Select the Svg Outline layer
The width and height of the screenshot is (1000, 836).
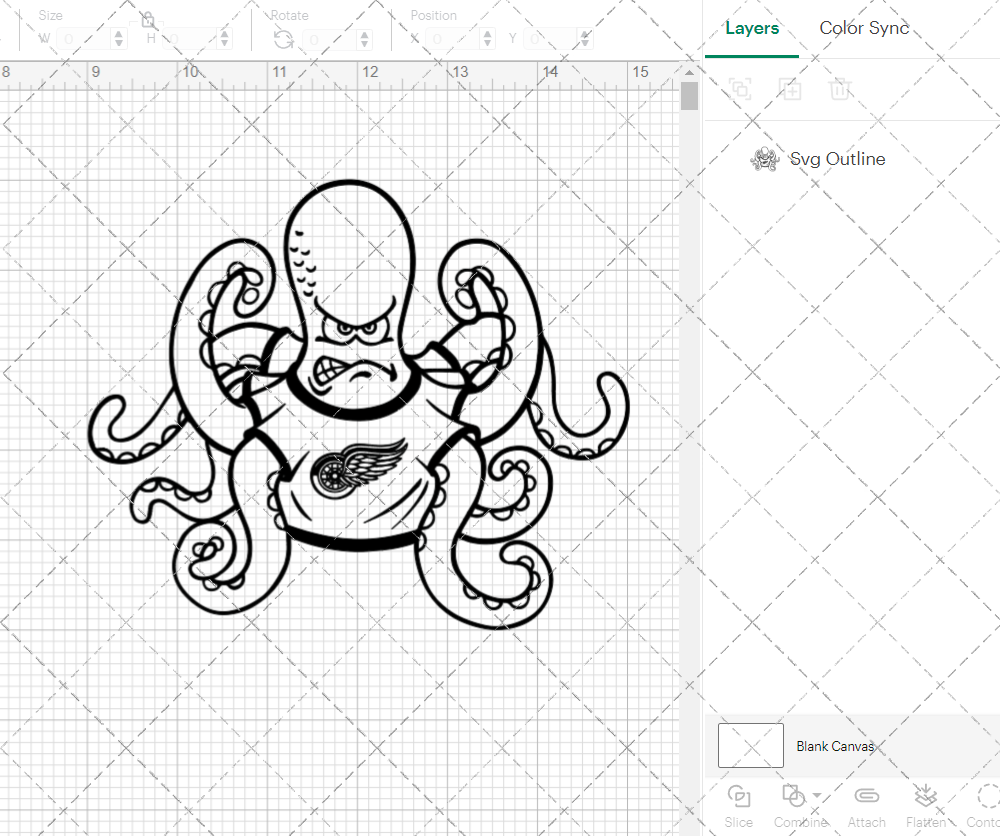pyautogui.click(x=838, y=159)
